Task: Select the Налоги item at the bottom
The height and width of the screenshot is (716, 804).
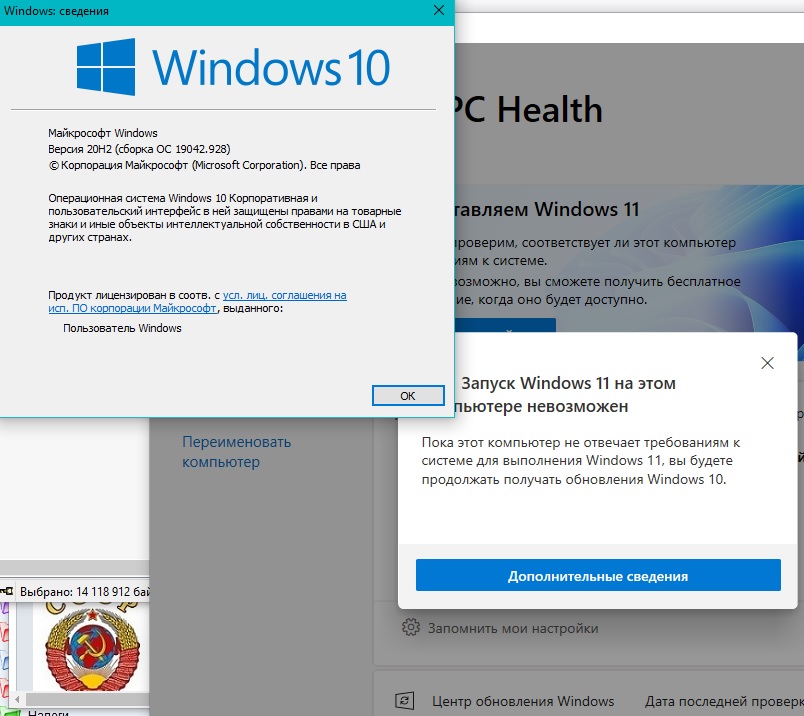Action: [48, 713]
